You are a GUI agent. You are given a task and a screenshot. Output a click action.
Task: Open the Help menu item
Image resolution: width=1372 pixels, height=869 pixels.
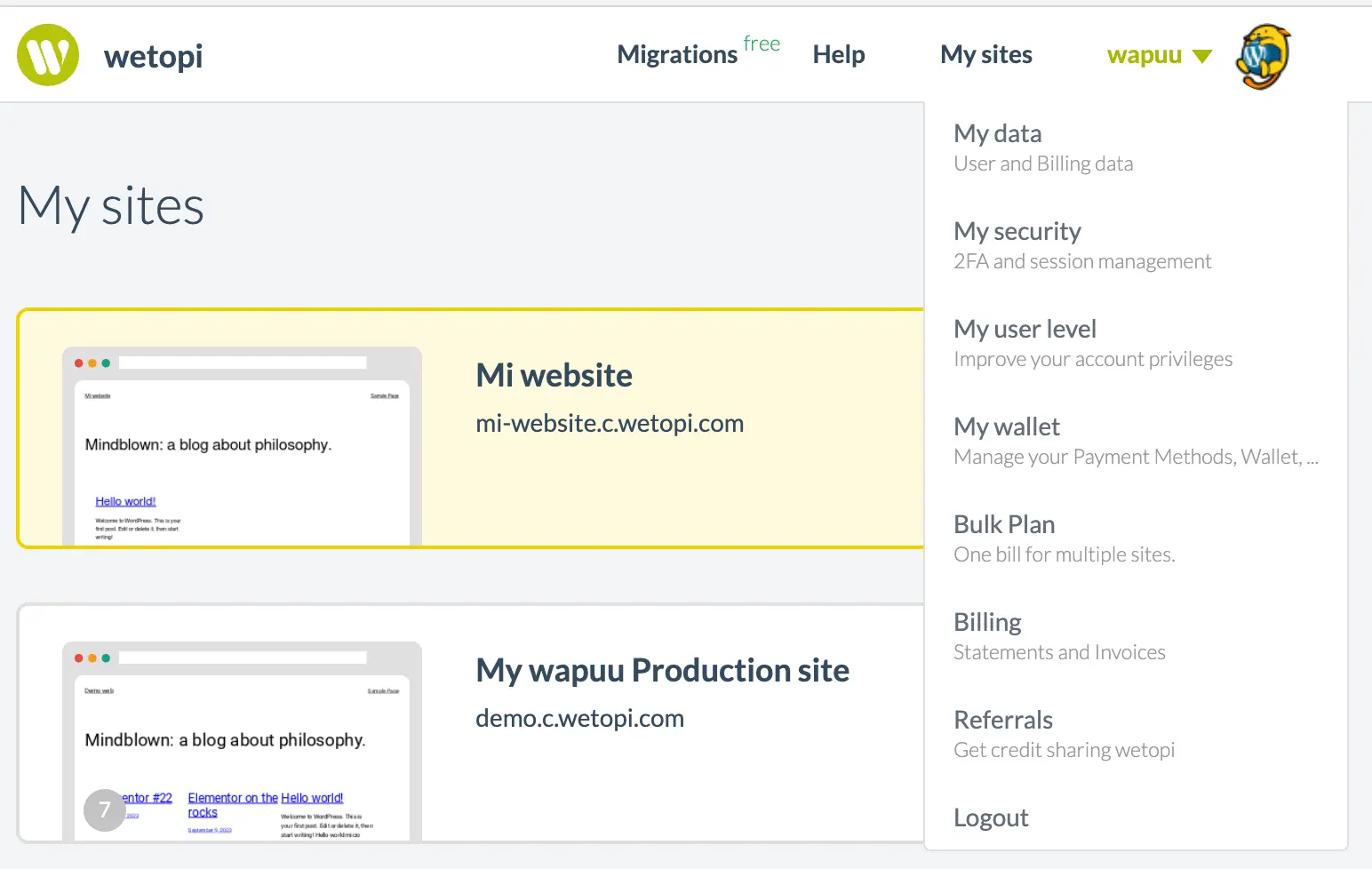coord(838,54)
